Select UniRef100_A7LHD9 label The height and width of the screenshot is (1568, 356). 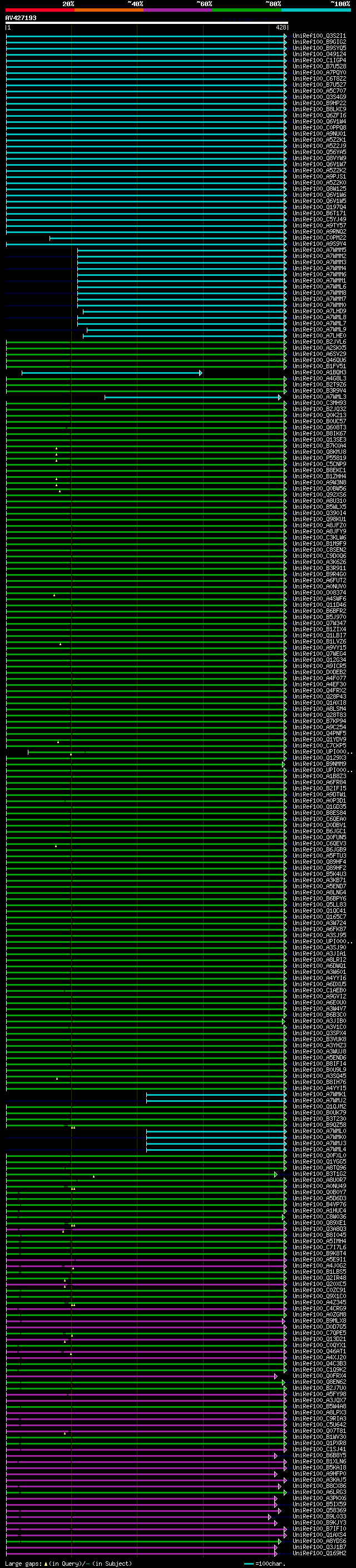coord(319,311)
